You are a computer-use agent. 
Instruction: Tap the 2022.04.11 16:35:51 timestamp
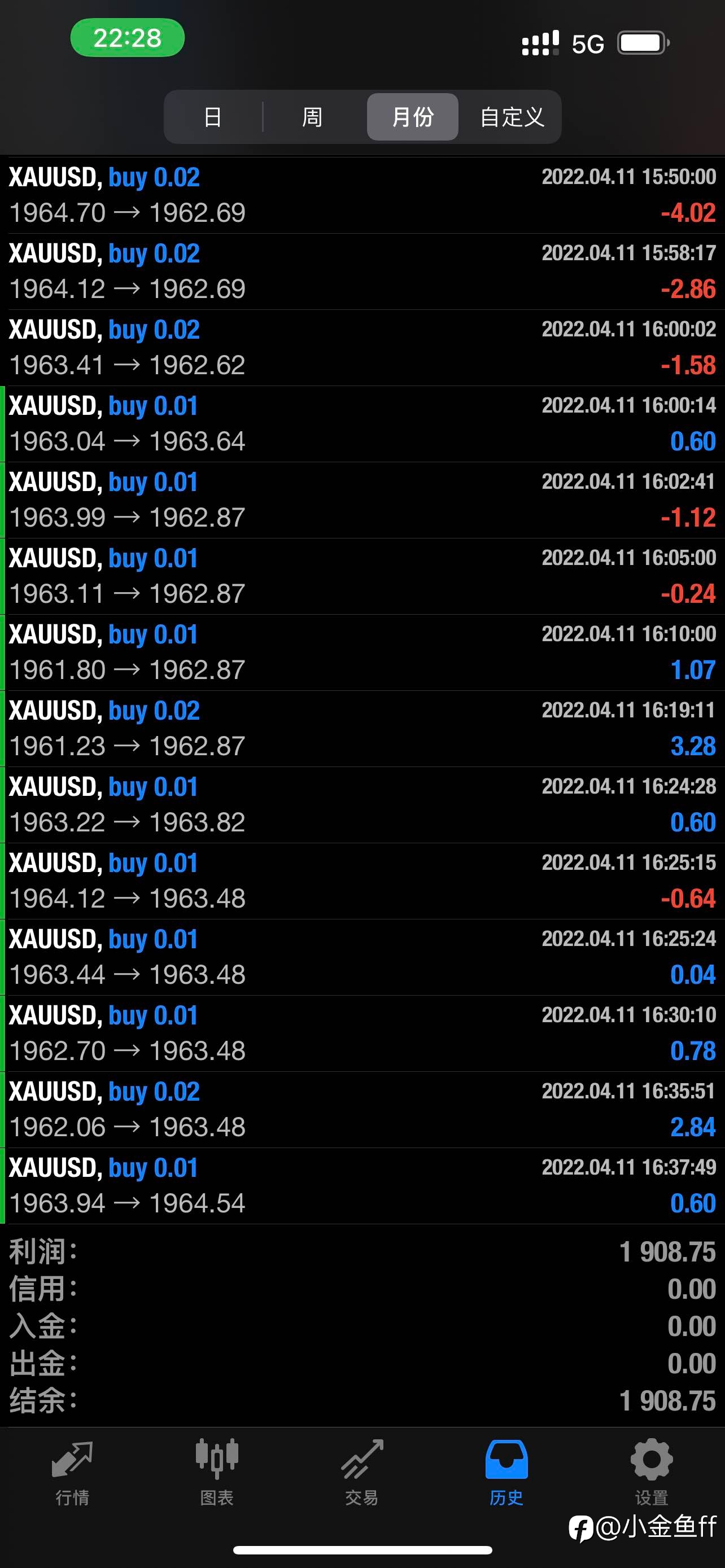629,1091
